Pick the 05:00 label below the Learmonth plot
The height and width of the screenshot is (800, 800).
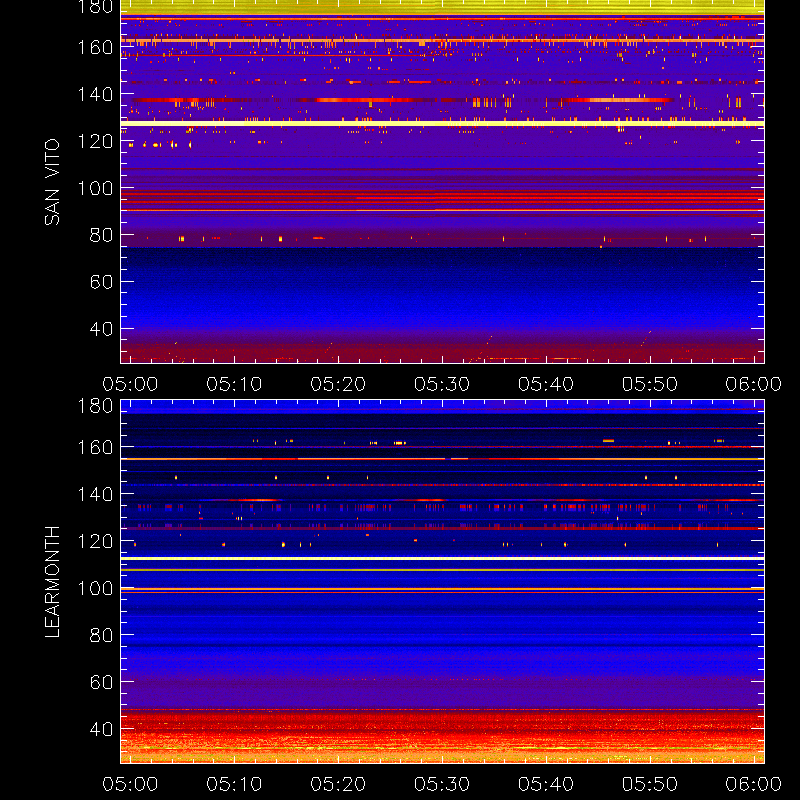tap(130, 784)
